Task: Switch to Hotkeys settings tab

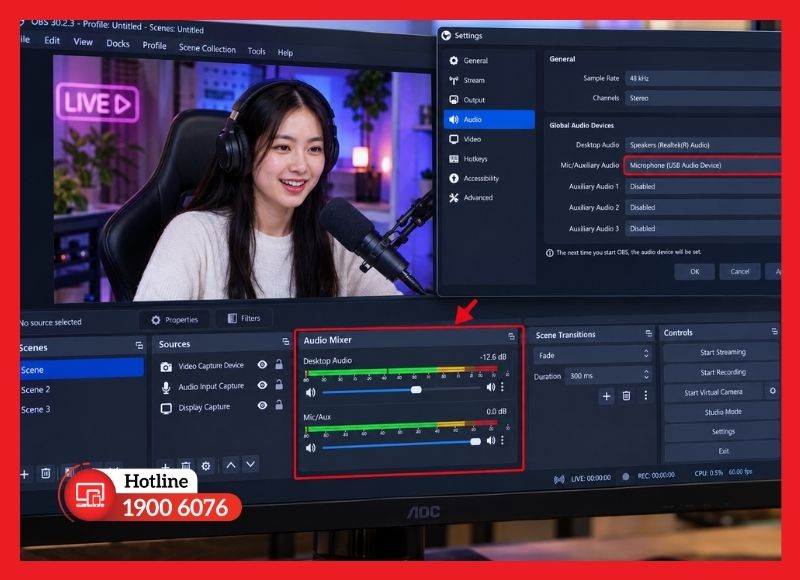Action: pos(489,159)
